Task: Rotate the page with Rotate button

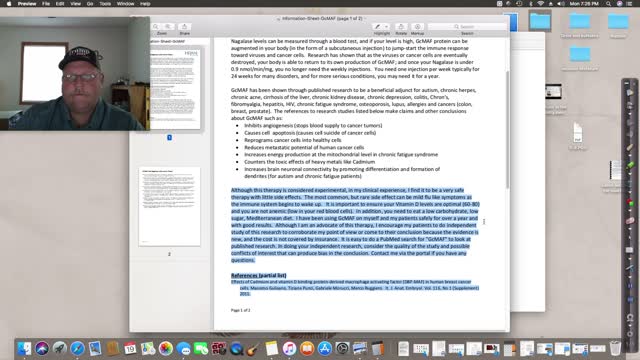Action: pos(401,27)
